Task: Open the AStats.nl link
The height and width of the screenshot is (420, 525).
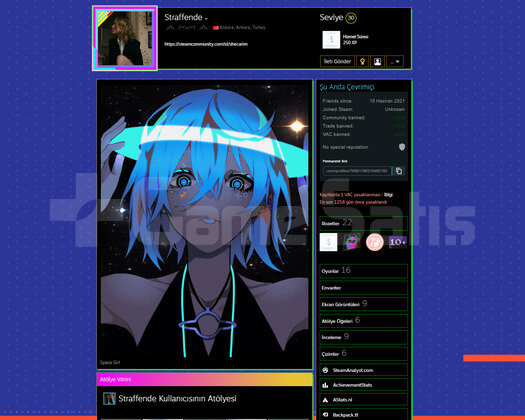Action: click(364, 400)
